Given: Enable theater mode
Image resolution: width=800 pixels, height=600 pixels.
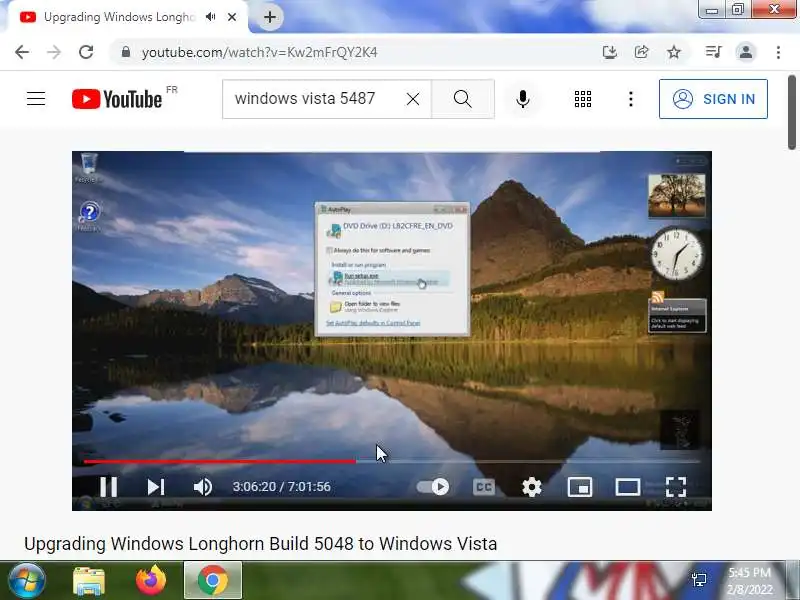Looking at the screenshot, I should pos(628,487).
